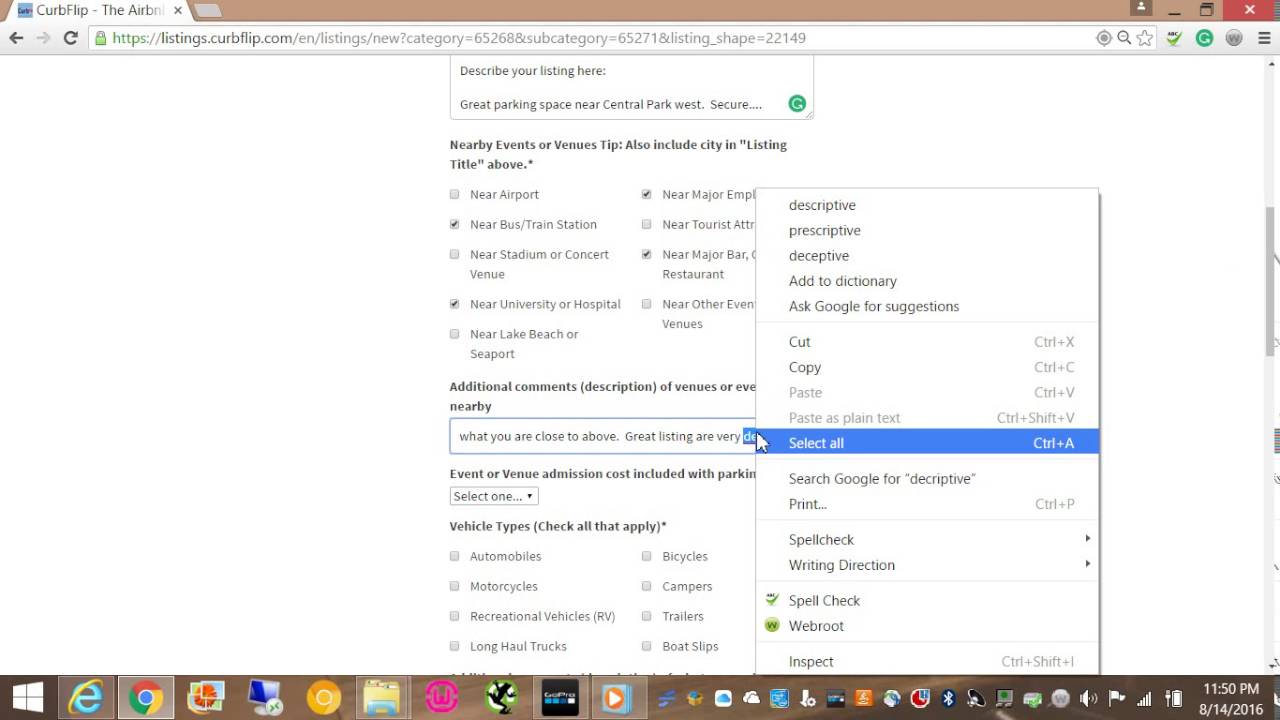Screen dimensions: 1280x720
Task: Uncheck Near Bus/Train Station
Action: (x=455, y=224)
